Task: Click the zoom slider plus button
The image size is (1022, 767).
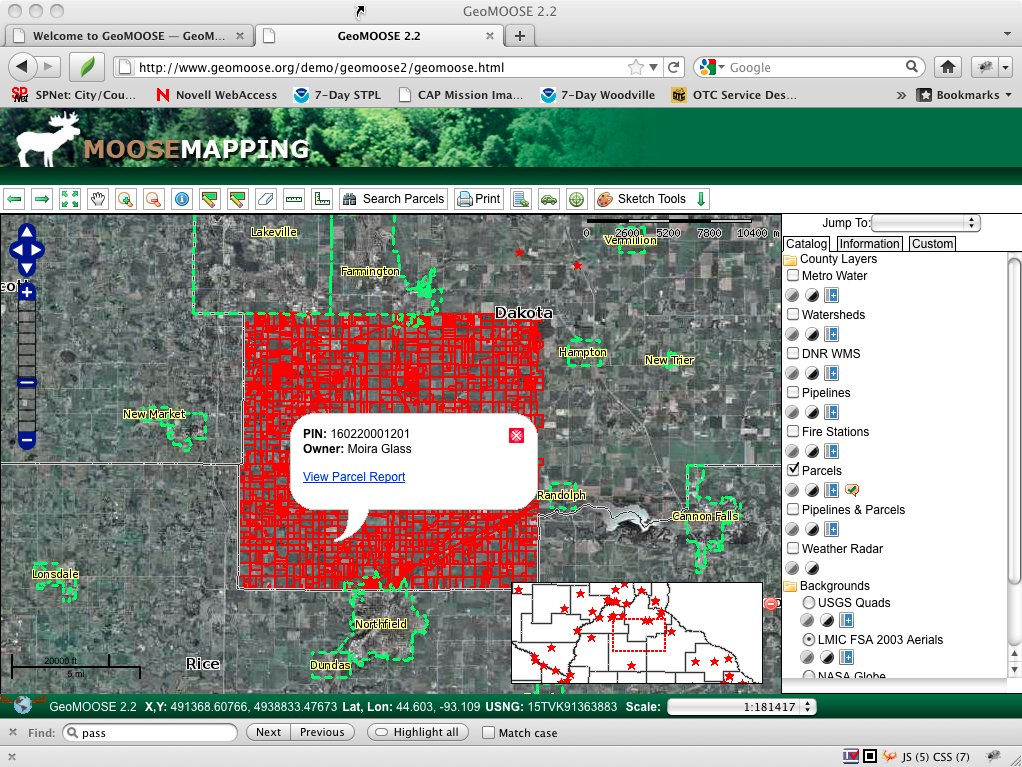Action: click(27, 292)
